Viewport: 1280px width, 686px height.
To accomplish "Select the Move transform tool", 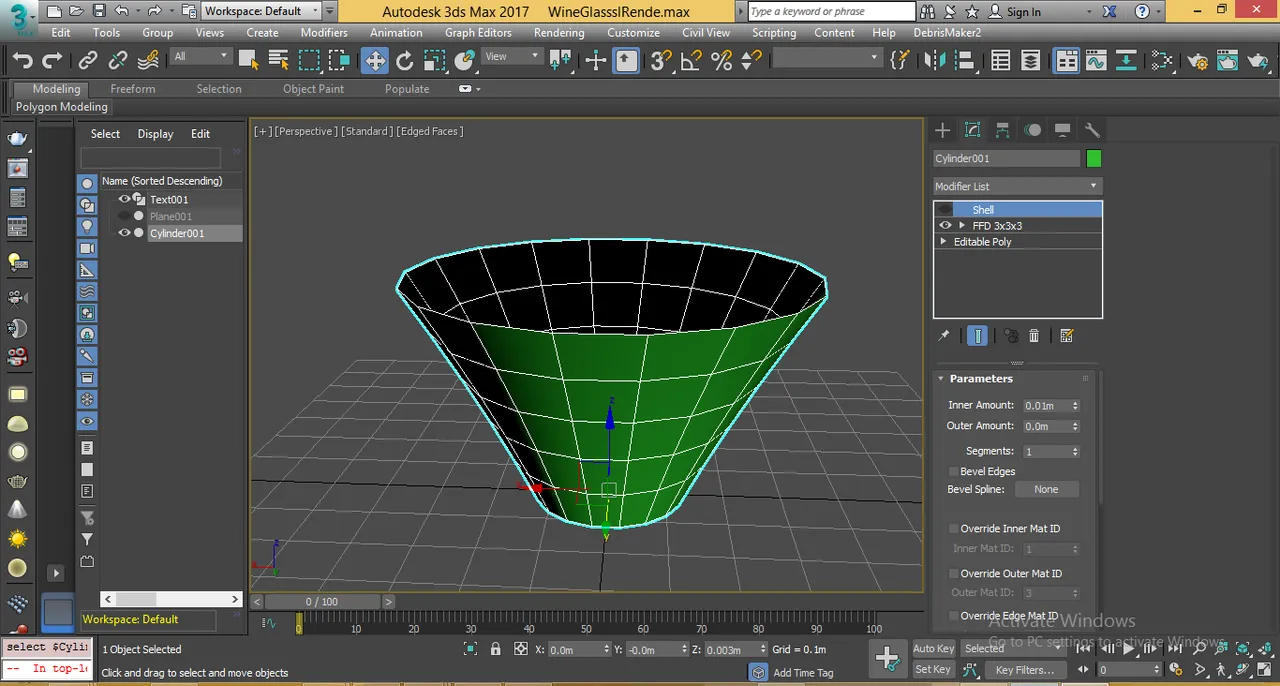I will (x=374, y=61).
